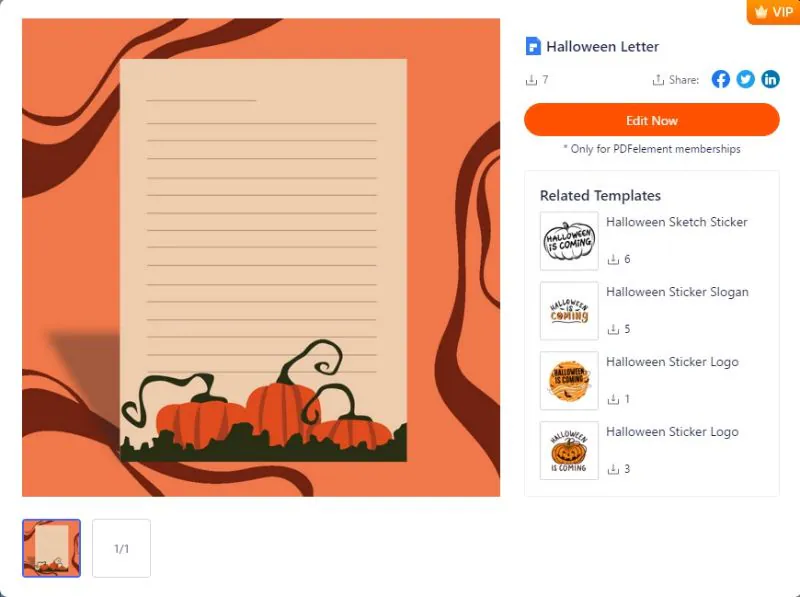Open the Halloween Sticker Logo link with 1 download
The height and width of the screenshot is (597, 800).
[x=672, y=362]
